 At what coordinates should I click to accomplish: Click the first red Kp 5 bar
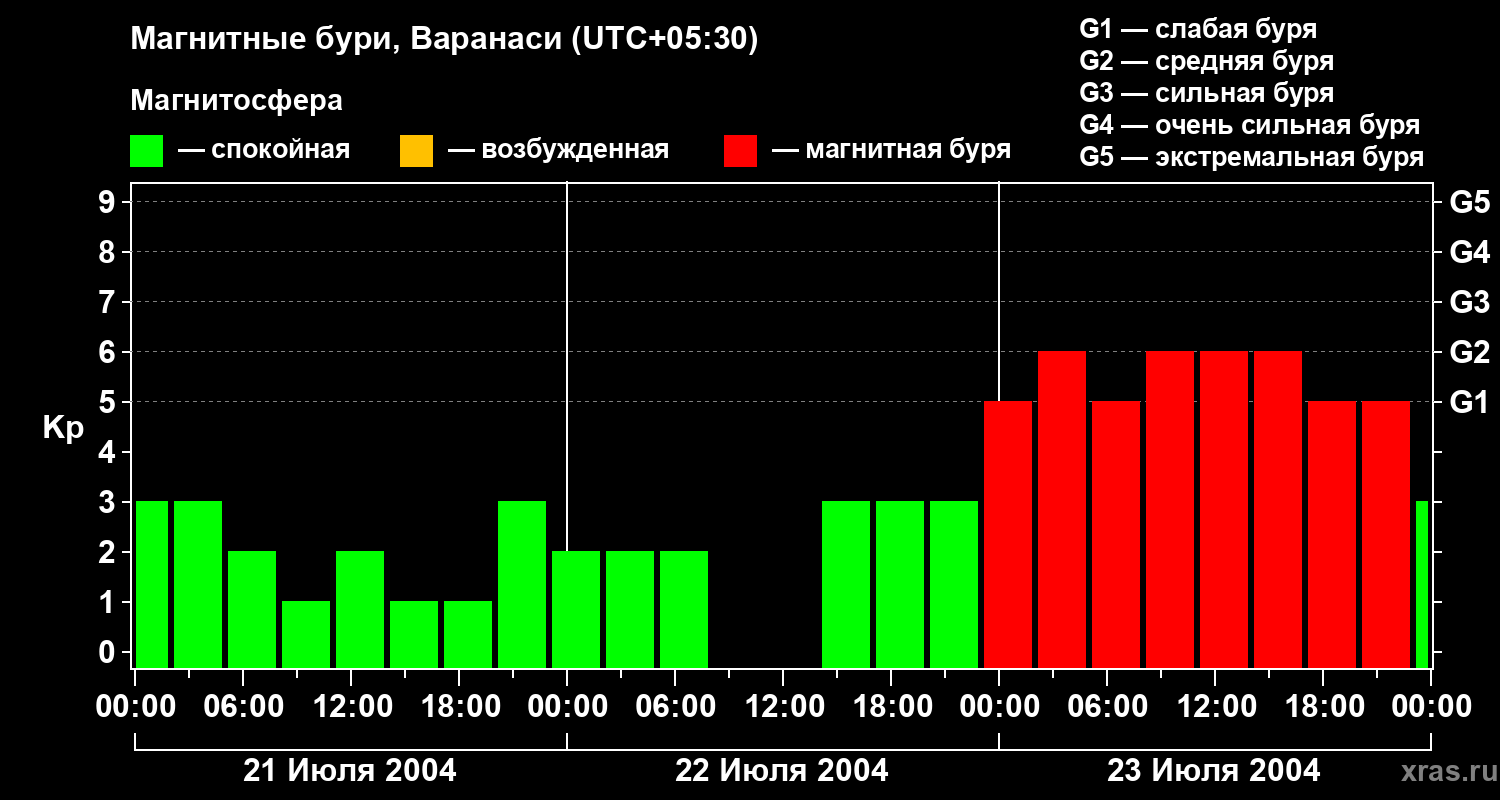tap(1008, 535)
